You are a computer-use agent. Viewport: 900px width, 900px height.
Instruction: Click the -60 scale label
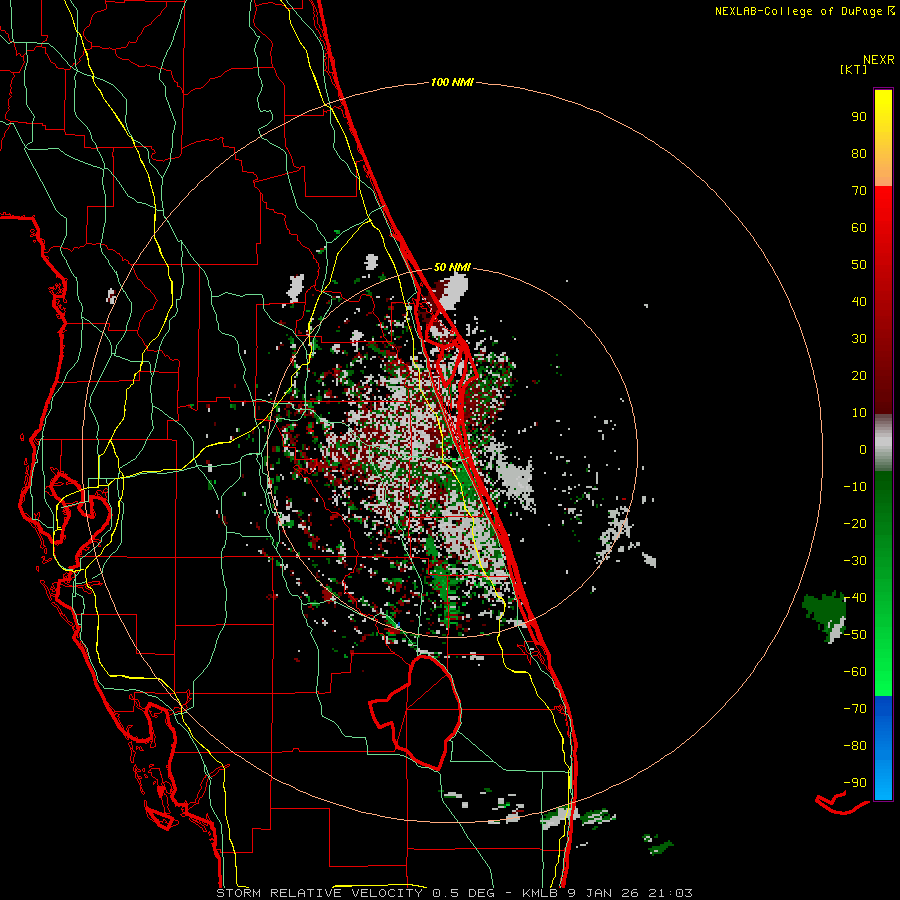coord(855,672)
